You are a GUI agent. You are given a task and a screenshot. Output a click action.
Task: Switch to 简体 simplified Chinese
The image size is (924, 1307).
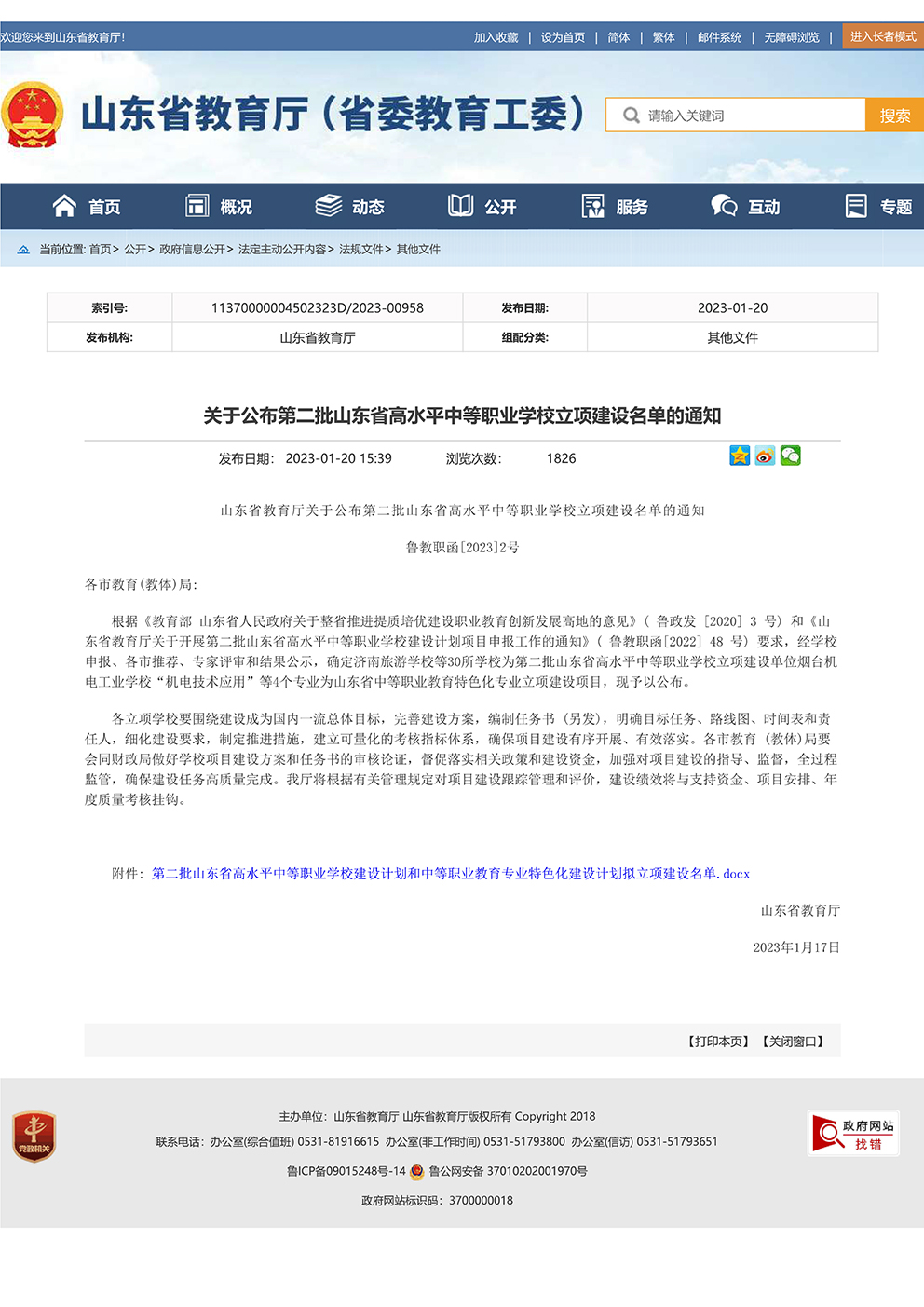tap(618, 37)
